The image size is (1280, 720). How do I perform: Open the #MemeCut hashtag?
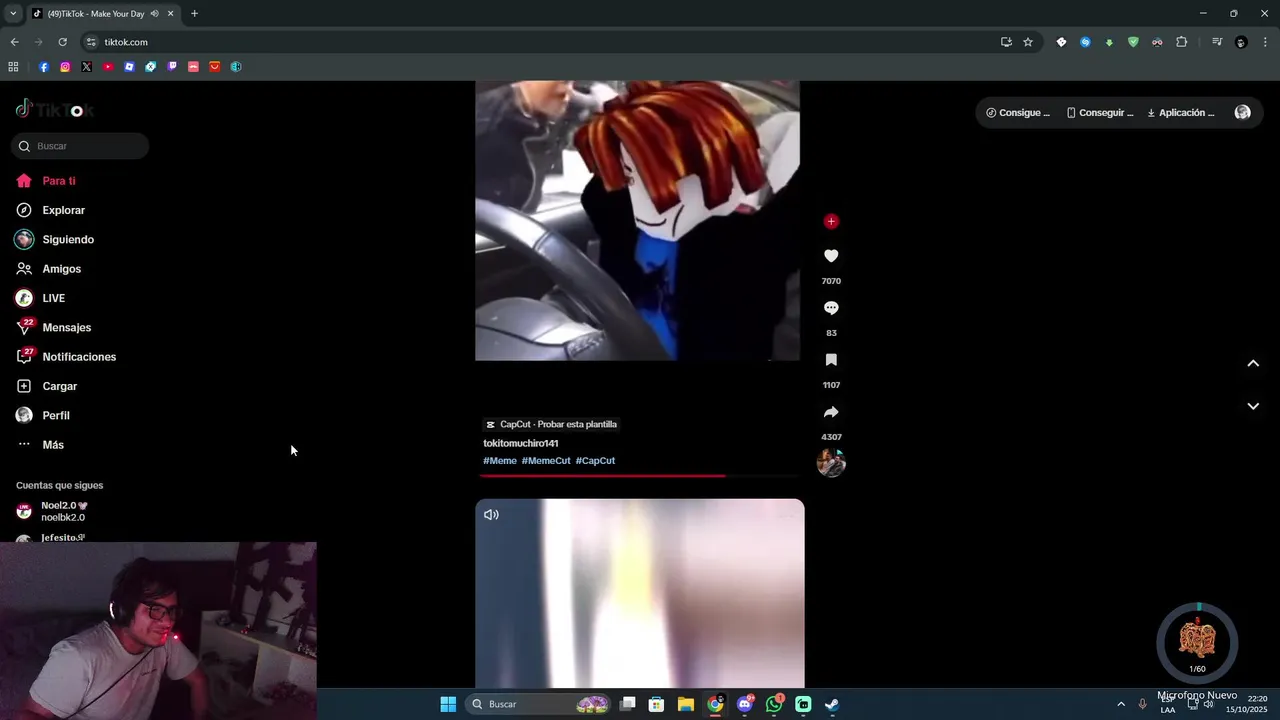point(546,461)
